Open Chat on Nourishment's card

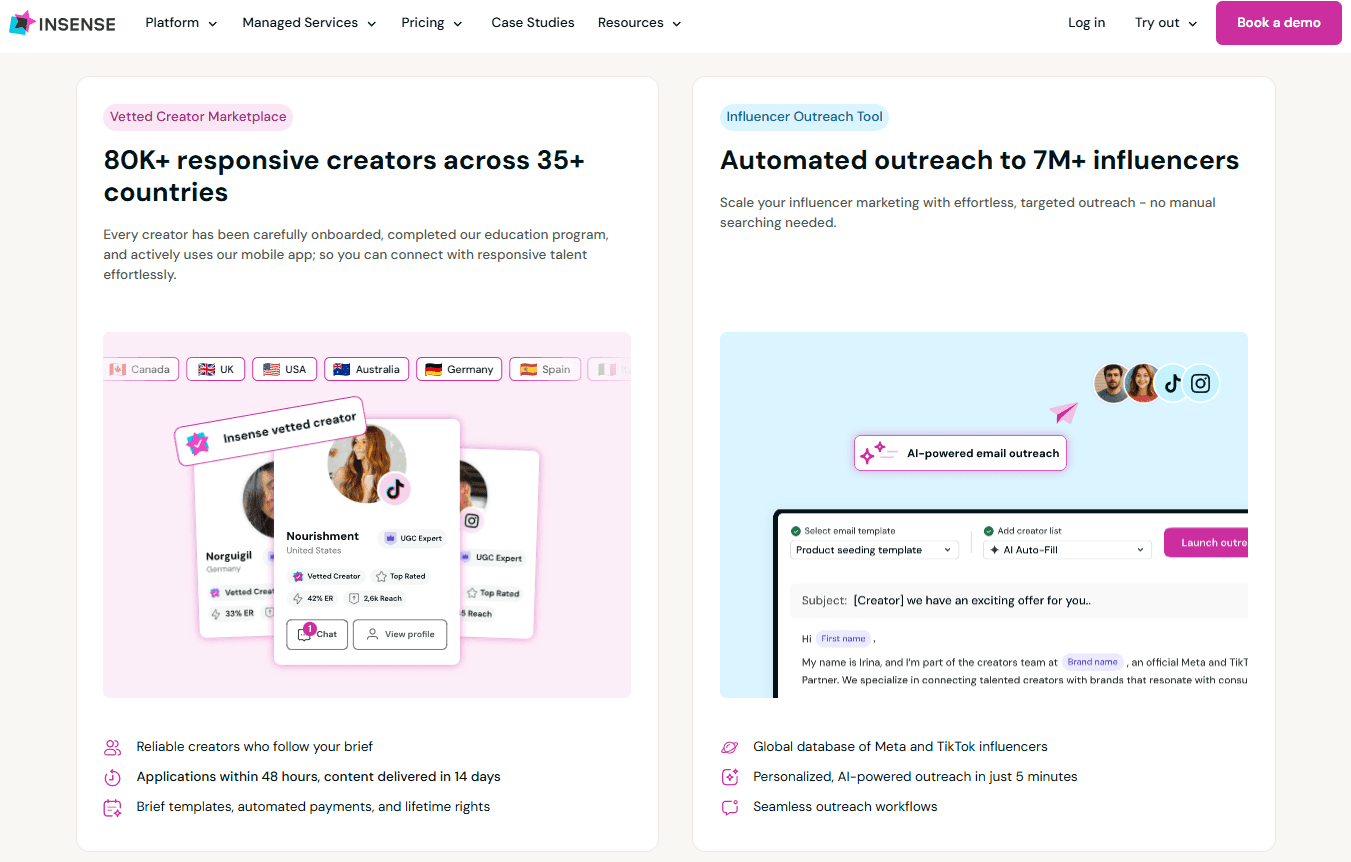(317, 634)
